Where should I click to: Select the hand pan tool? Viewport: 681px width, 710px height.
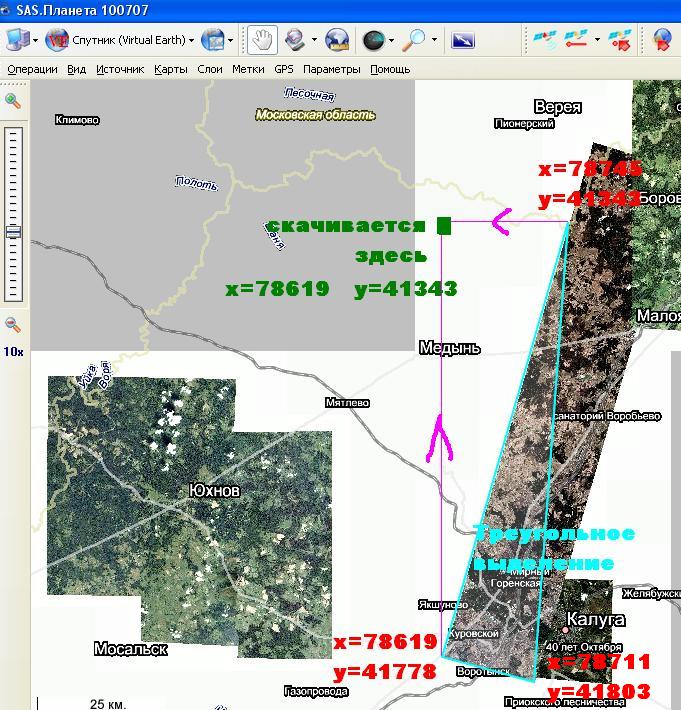[x=262, y=40]
